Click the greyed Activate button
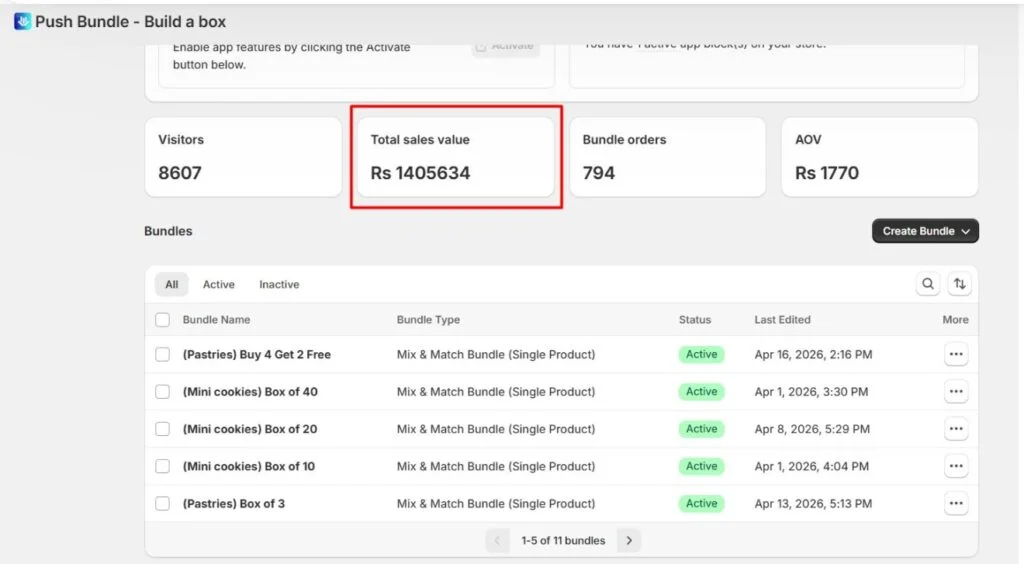Screen dimensions: 1024x564 coord(506,47)
